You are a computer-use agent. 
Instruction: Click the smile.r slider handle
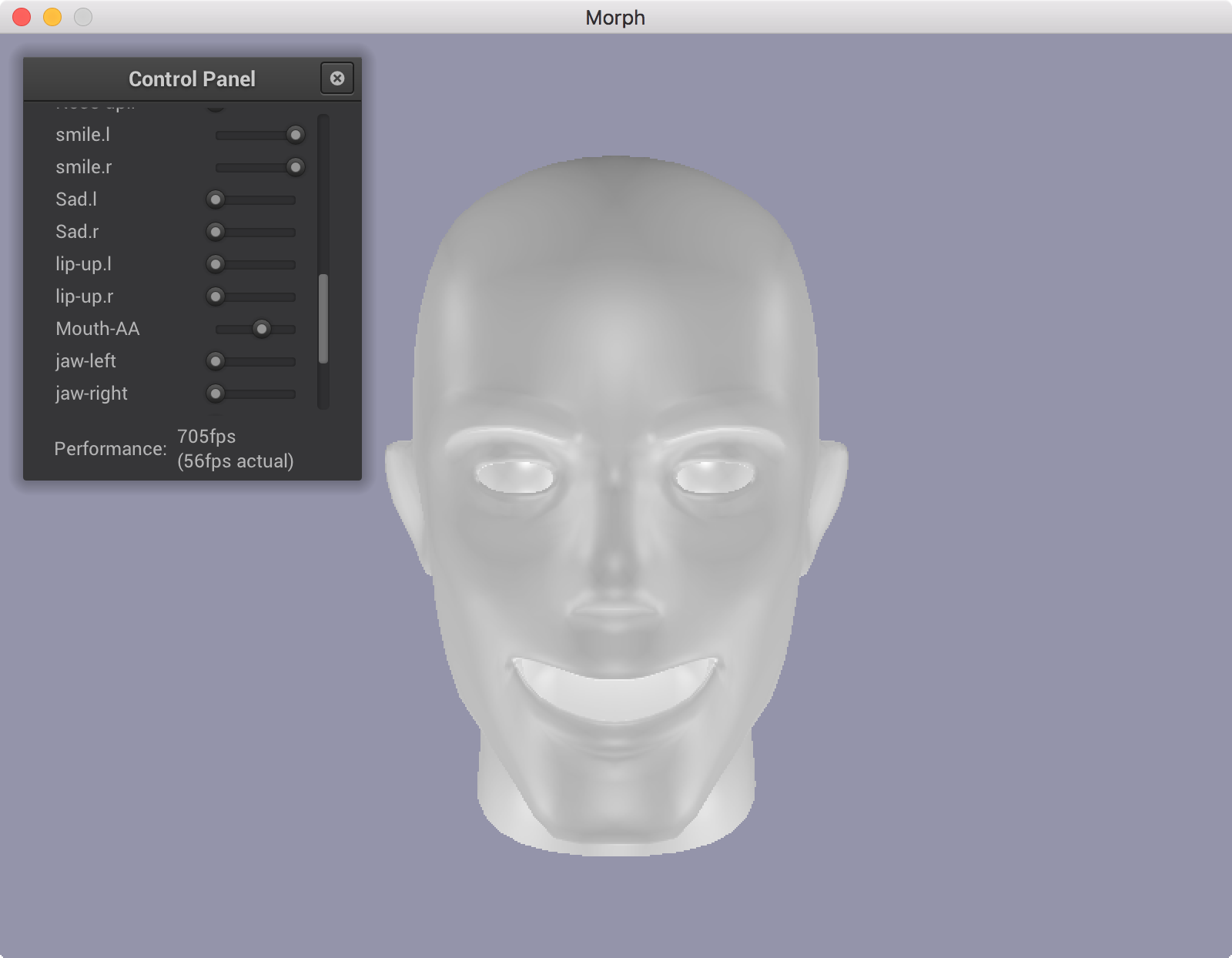point(295,167)
